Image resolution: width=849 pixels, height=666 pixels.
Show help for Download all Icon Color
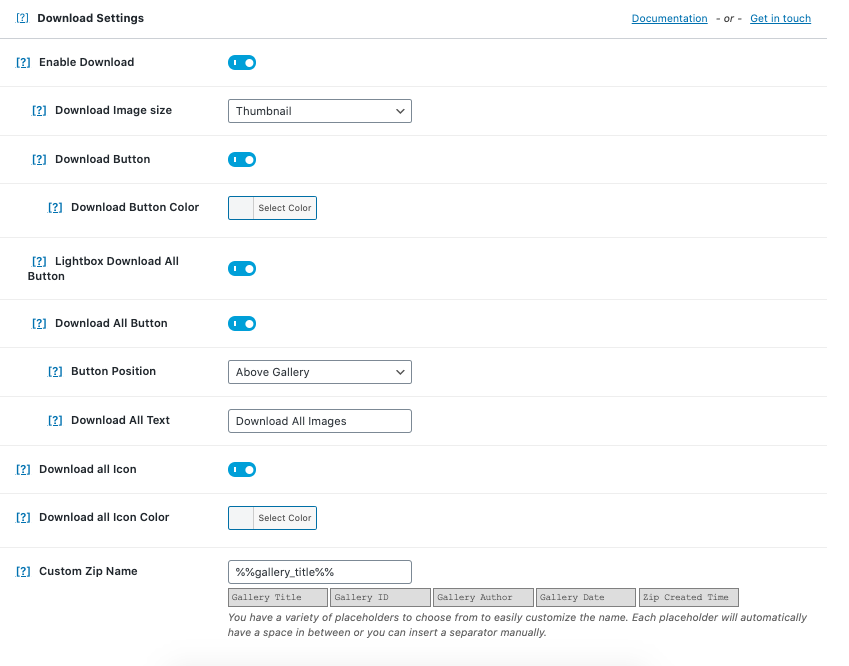click(x=23, y=517)
